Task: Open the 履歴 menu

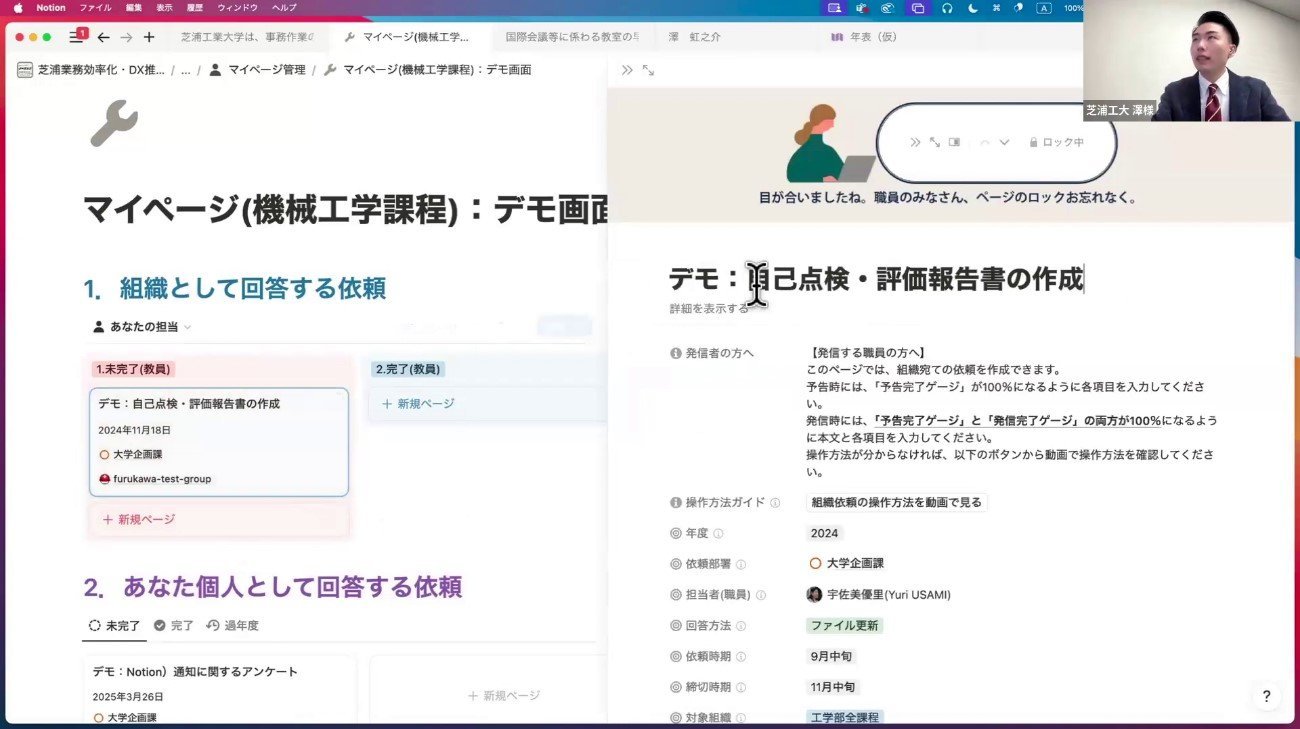Action: (x=194, y=8)
